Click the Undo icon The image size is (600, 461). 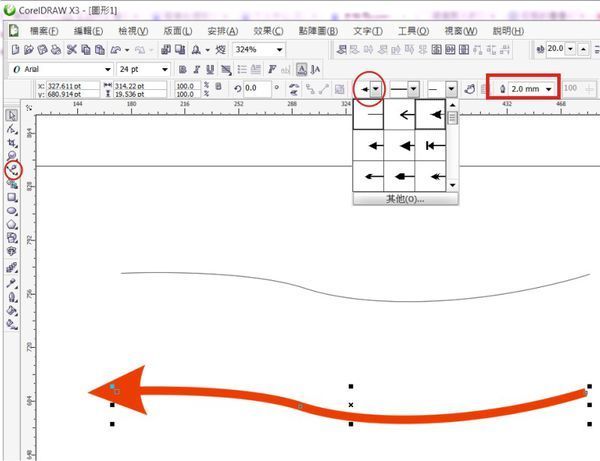pyautogui.click(x=116, y=50)
